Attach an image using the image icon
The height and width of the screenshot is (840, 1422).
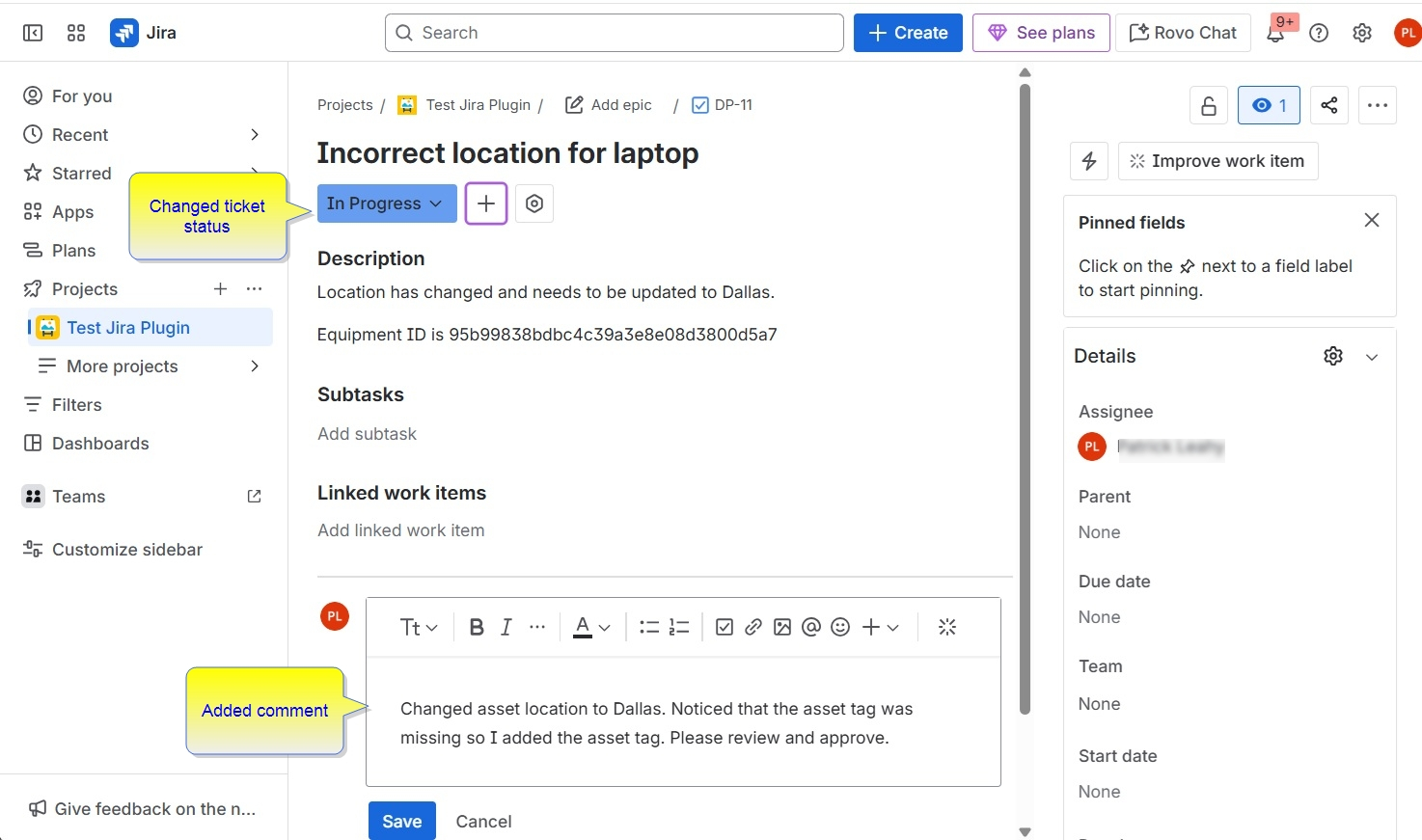pos(781,627)
